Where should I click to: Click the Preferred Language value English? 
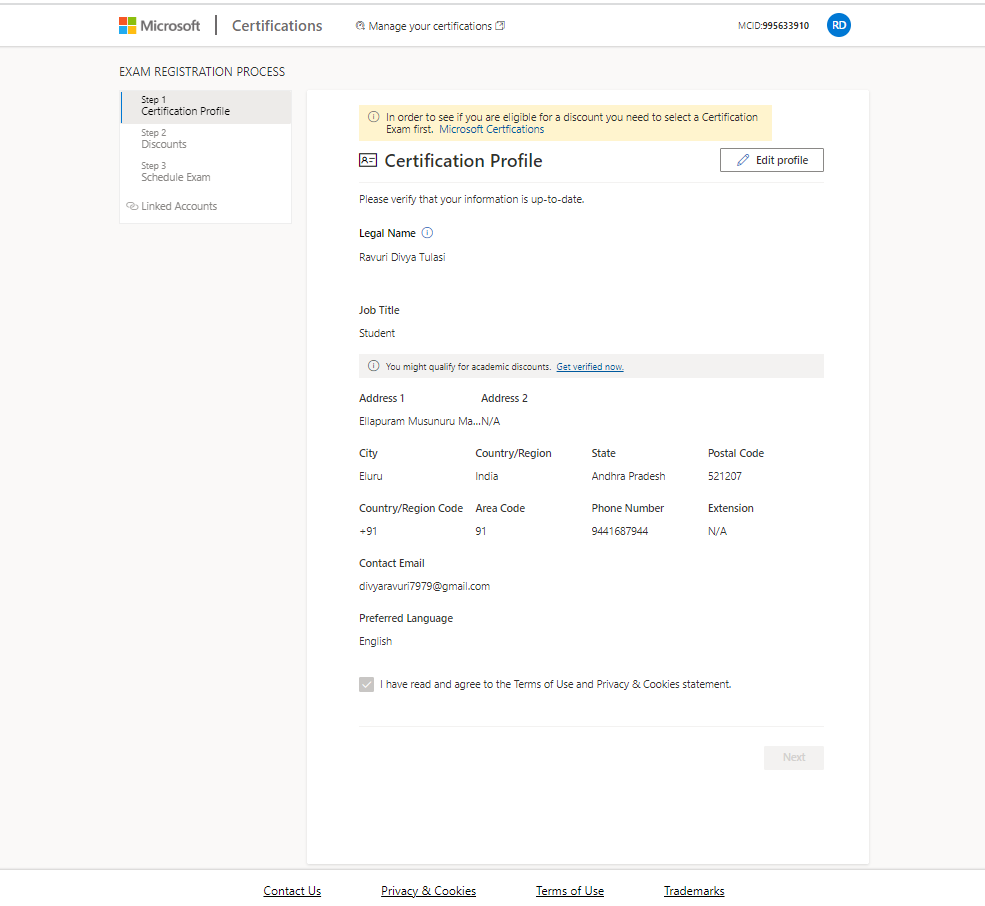(375, 641)
